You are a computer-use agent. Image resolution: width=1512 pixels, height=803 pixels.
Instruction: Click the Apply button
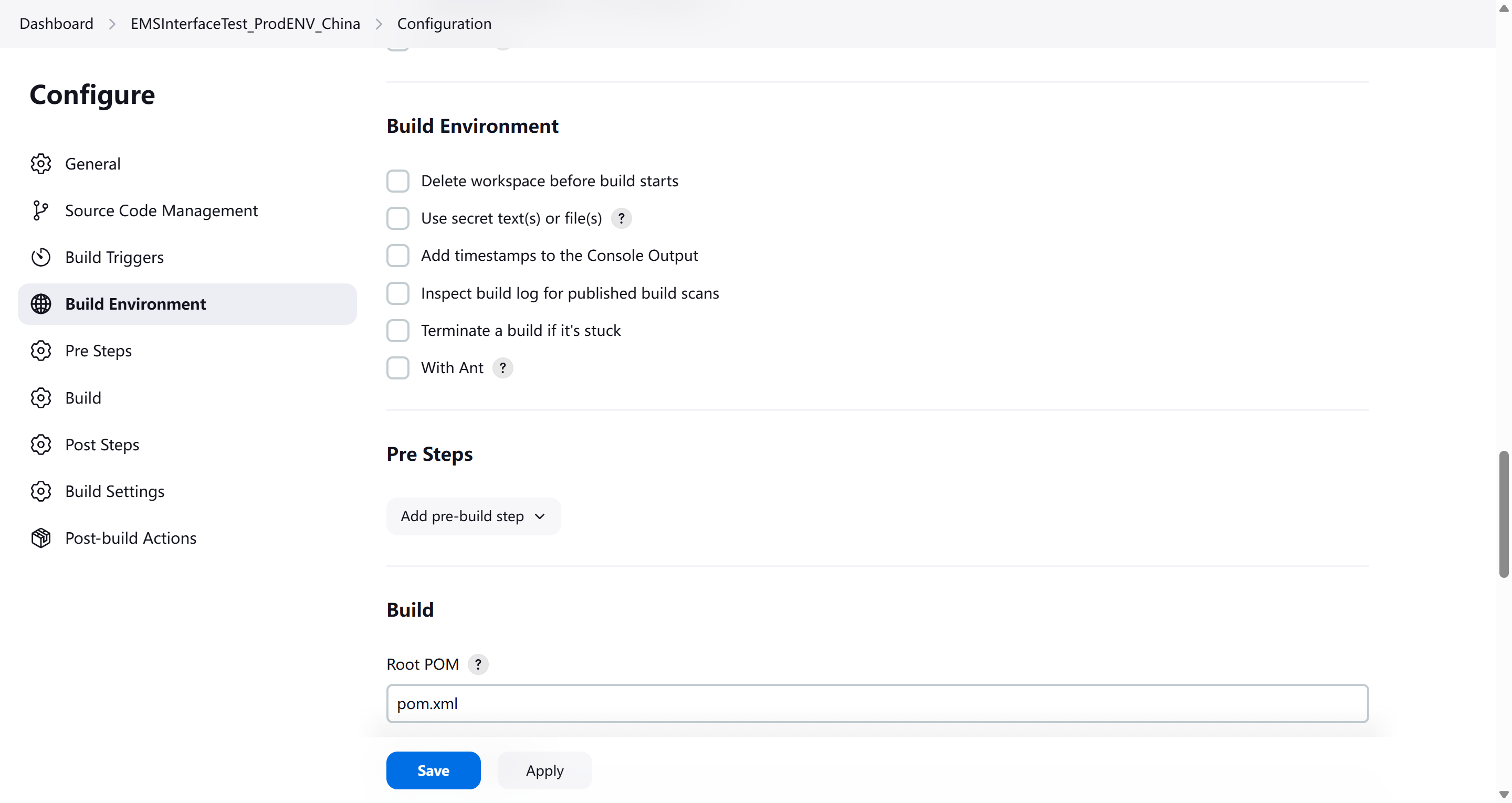[x=544, y=770]
